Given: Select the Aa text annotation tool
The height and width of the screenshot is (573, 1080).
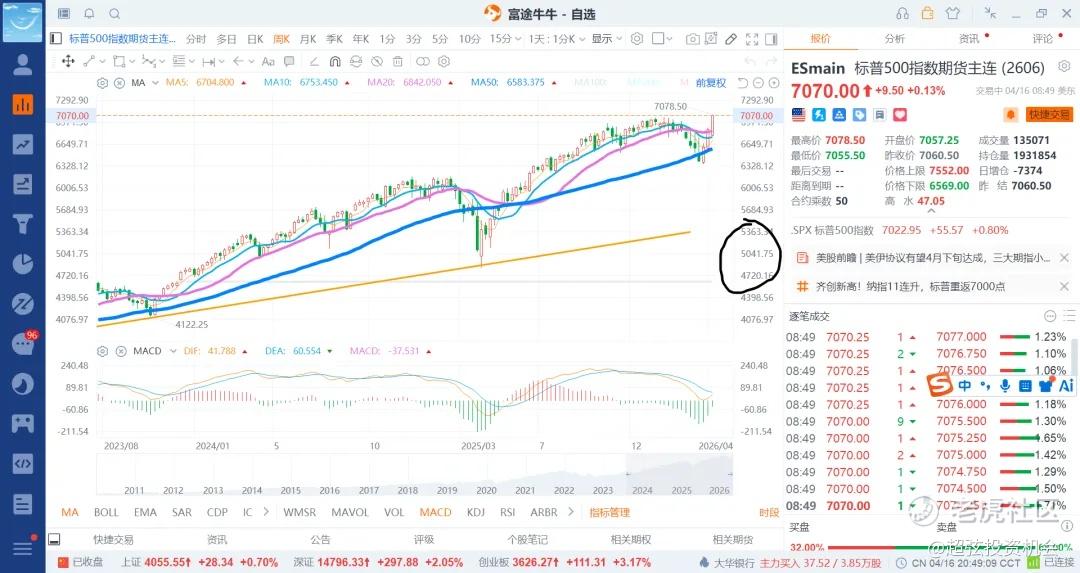Looking at the screenshot, I should coord(268,61).
